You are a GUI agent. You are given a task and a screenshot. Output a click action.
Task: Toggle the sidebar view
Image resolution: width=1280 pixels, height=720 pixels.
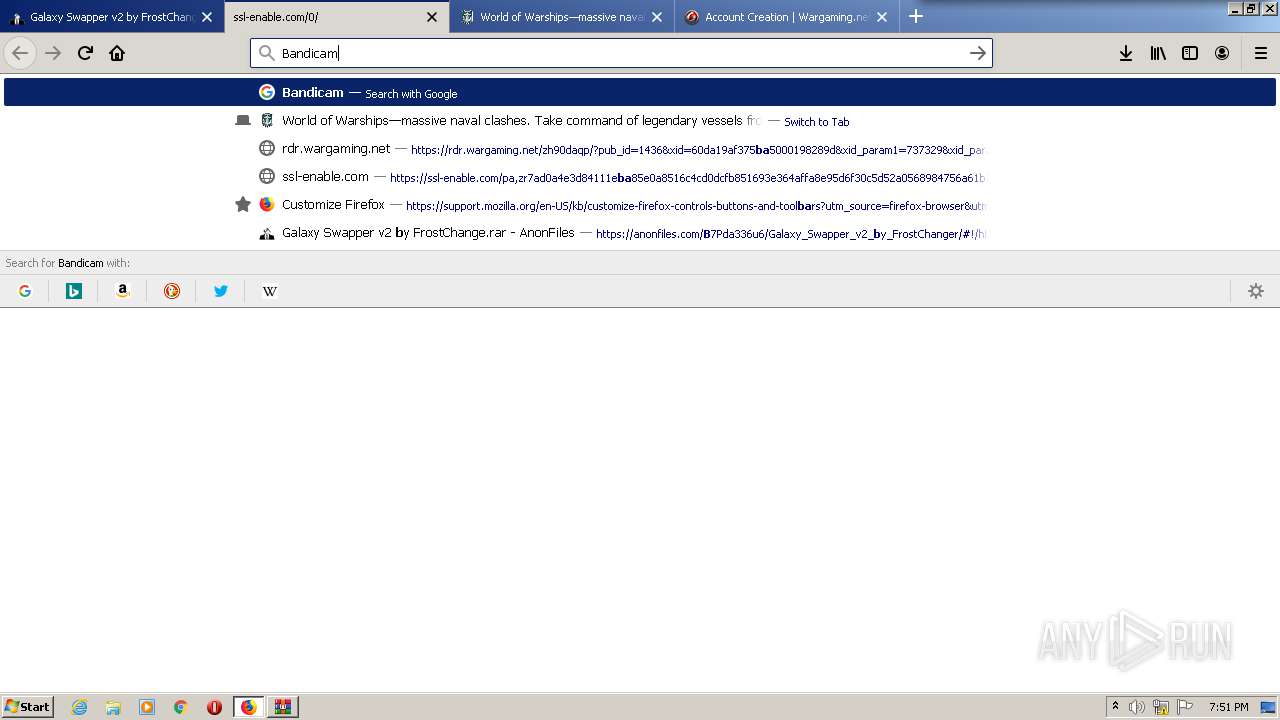pos(1190,53)
